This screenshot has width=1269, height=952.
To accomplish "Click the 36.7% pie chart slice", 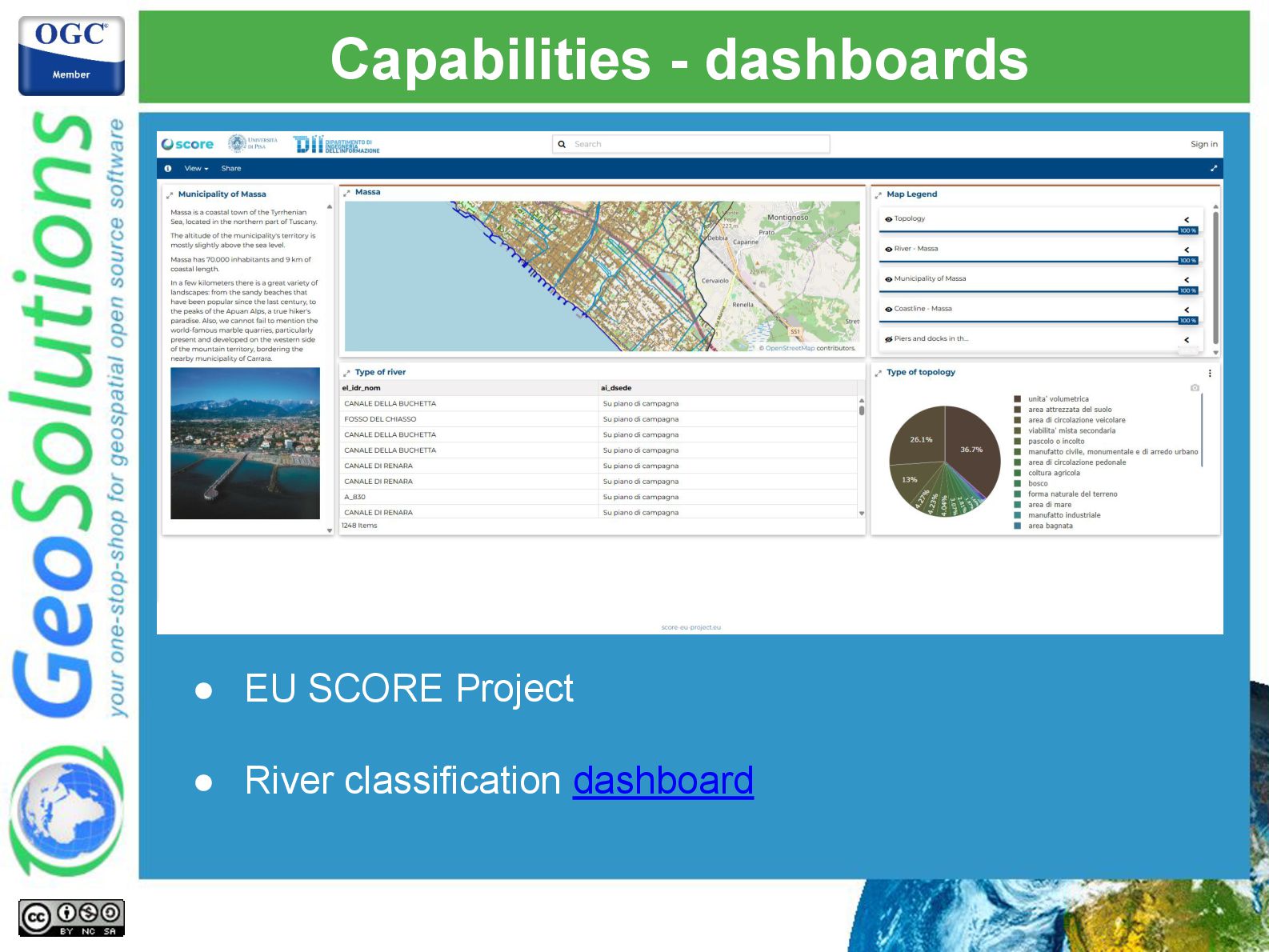I will (971, 450).
